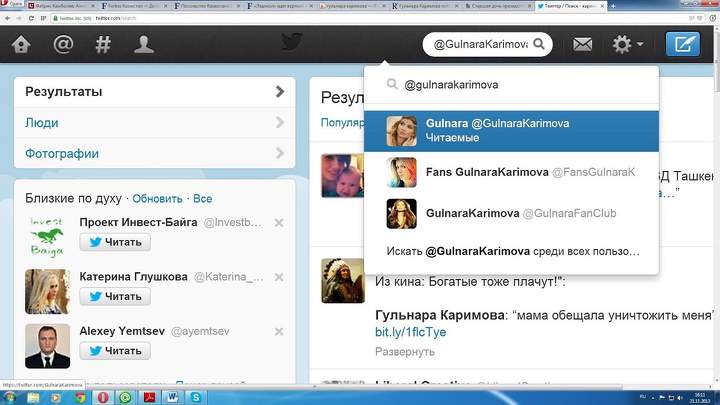Open the Люди sidebar filter
The height and width of the screenshot is (405, 720).
click(155, 123)
